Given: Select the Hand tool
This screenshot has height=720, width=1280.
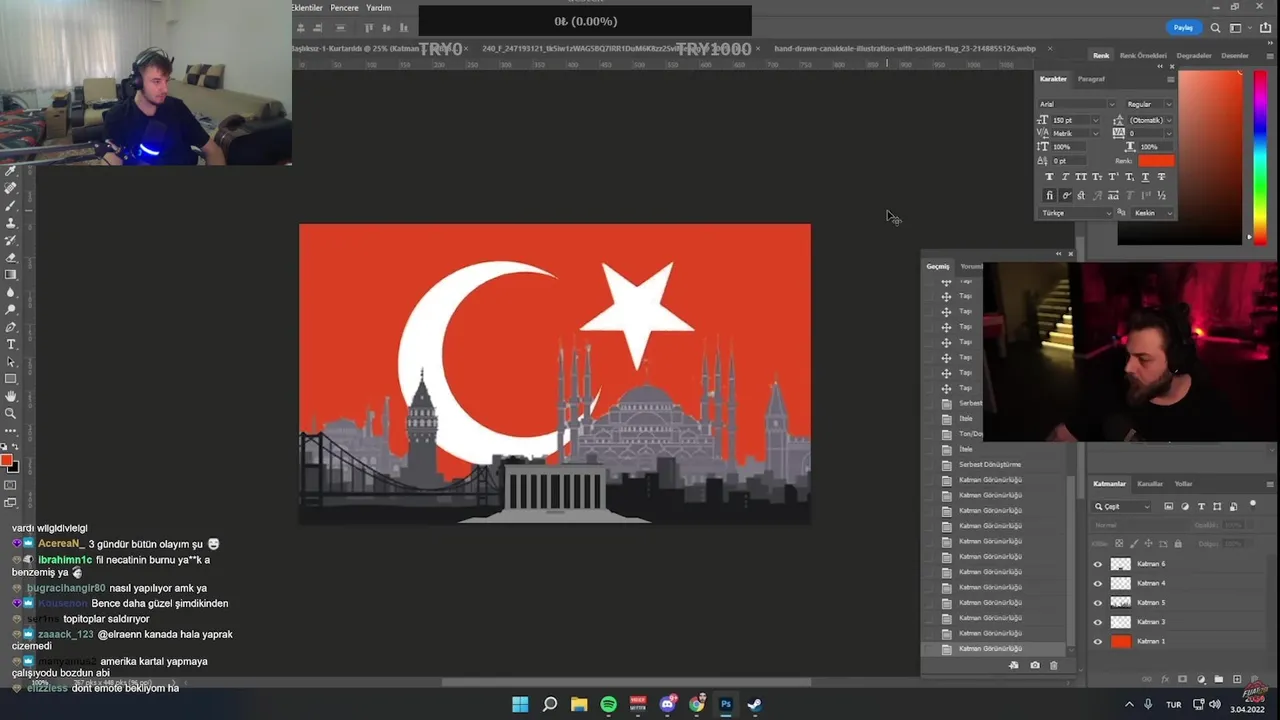Looking at the screenshot, I should pyautogui.click(x=10, y=397).
